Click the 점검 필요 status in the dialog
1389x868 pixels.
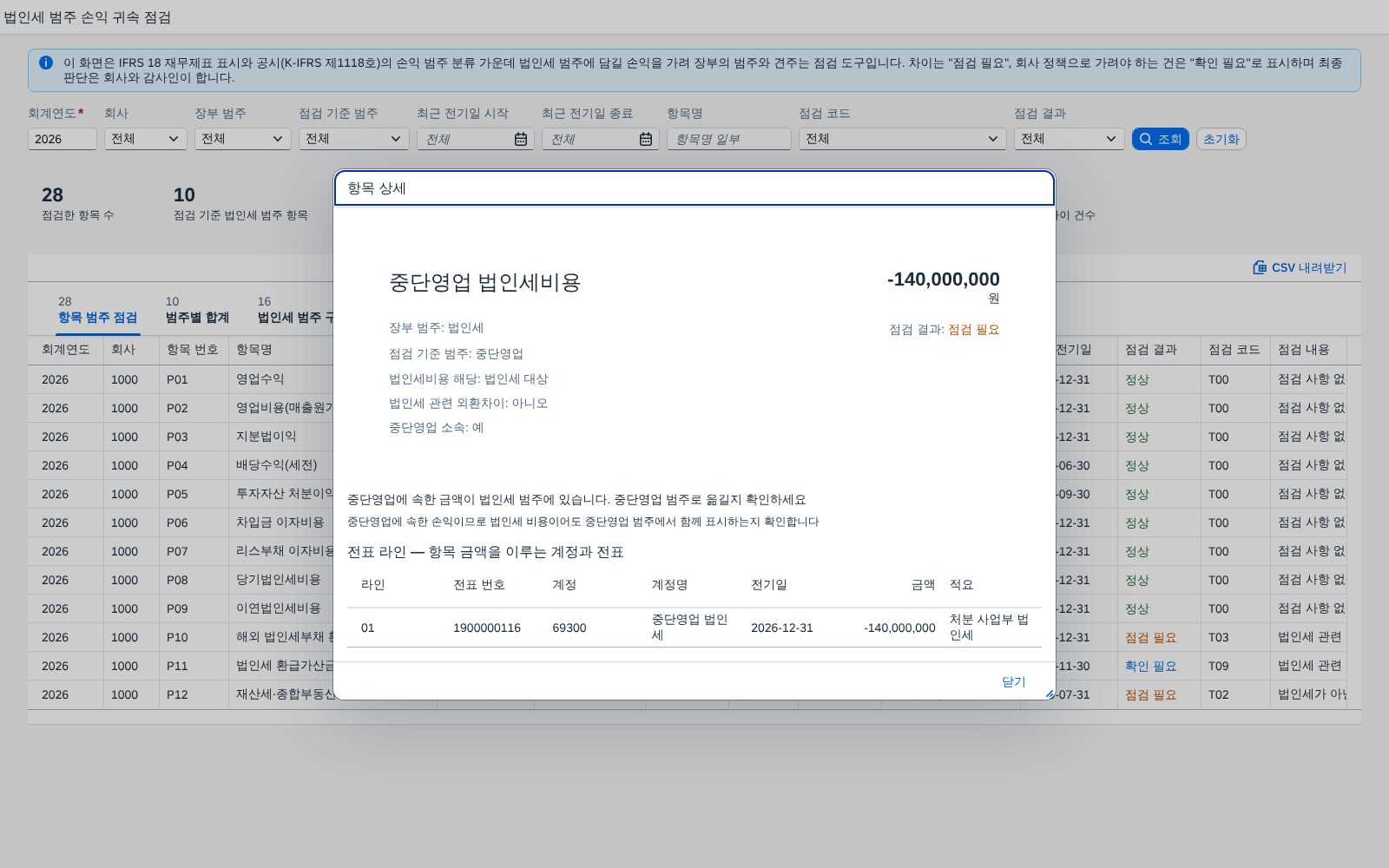pyautogui.click(x=974, y=330)
